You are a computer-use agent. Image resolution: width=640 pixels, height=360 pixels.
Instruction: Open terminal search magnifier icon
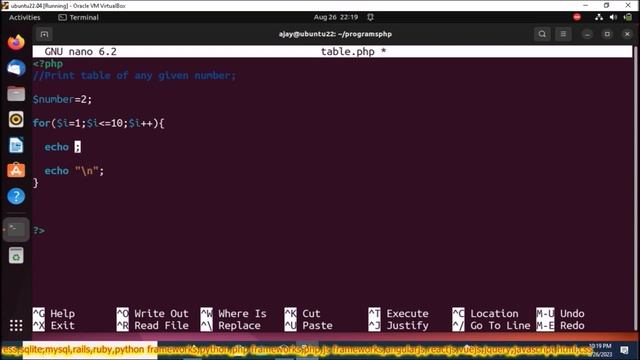(x=542, y=34)
